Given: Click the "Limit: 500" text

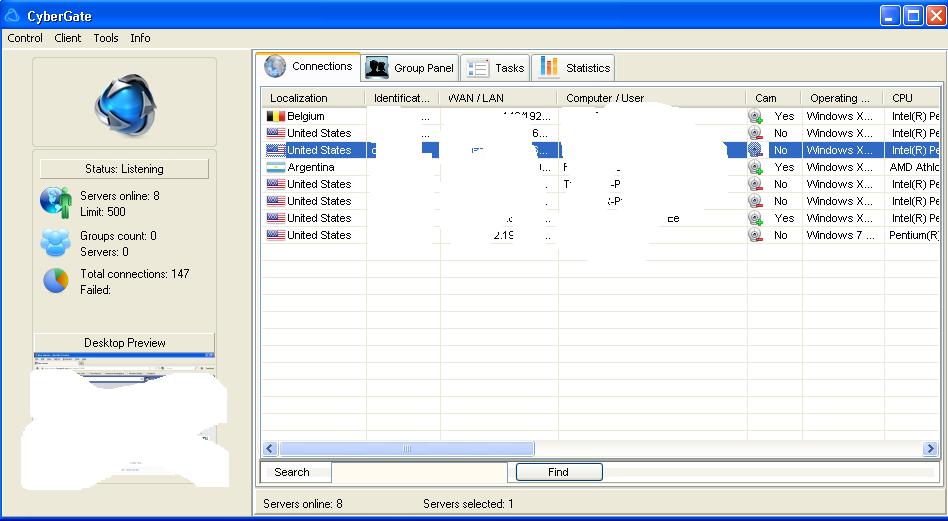Looking at the screenshot, I should [x=103, y=212].
